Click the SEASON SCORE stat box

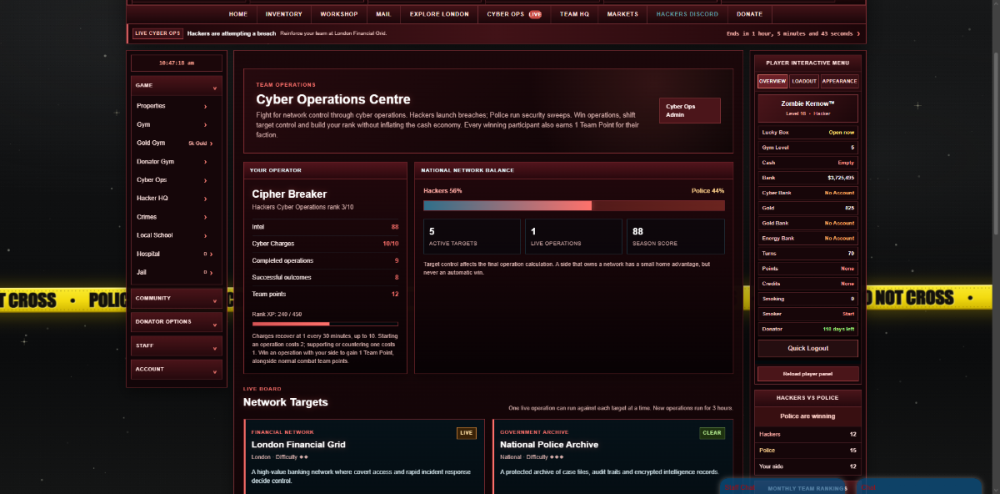click(x=676, y=236)
